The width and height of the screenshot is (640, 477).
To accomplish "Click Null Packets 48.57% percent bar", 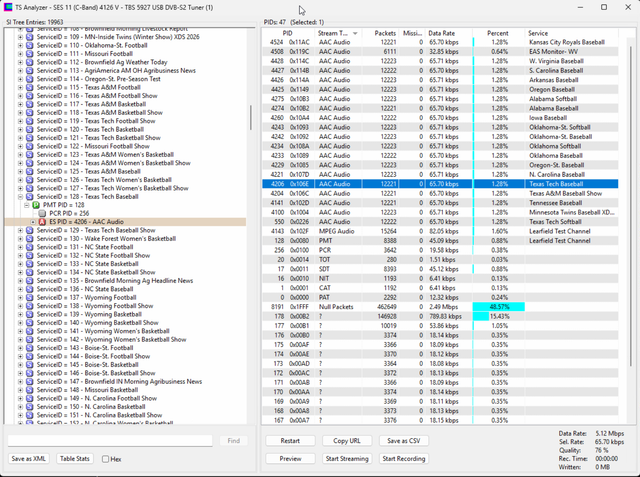I will click(498, 307).
